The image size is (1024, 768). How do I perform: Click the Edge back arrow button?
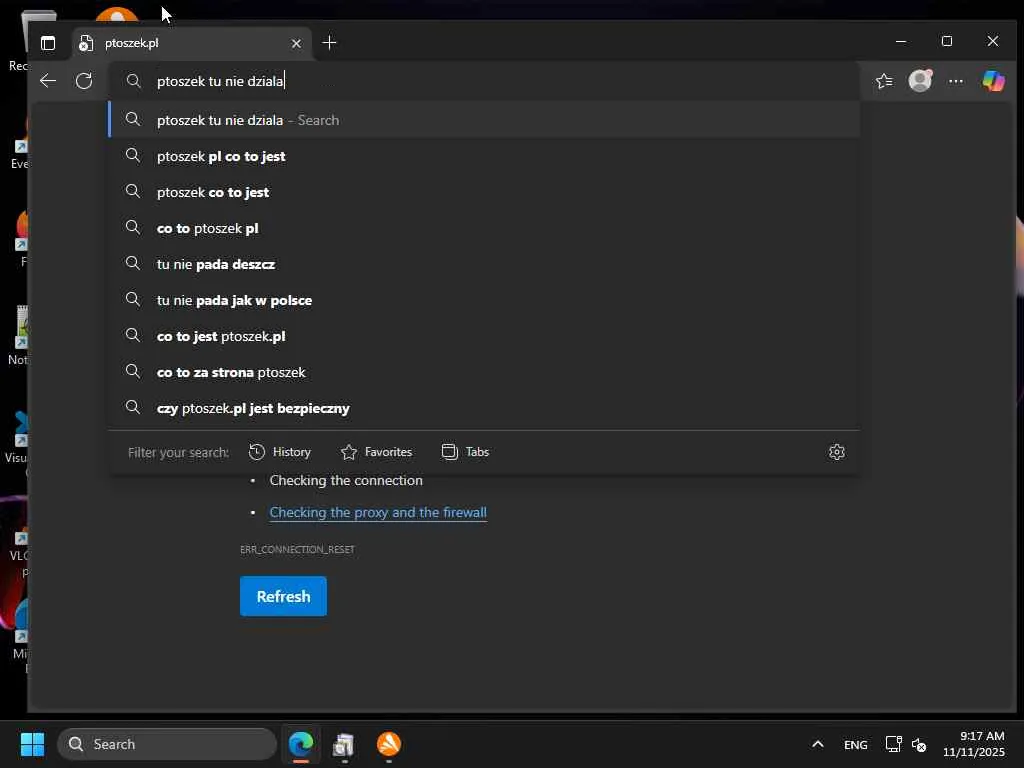coord(48,81)
